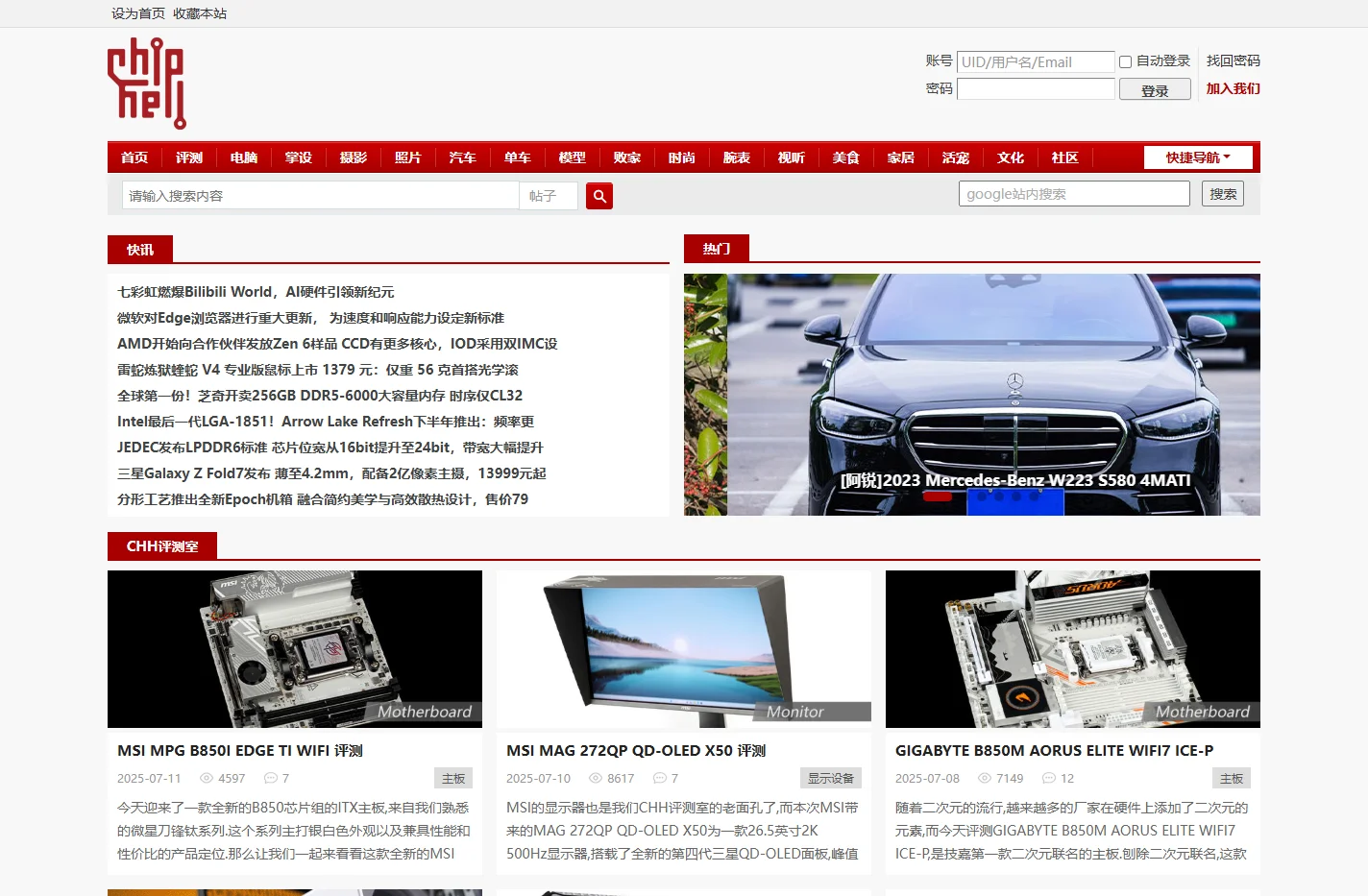The height and width of the screenshot is (896, 1368).
Task: Open the 评测 nav item
Action: click(189, 157)
